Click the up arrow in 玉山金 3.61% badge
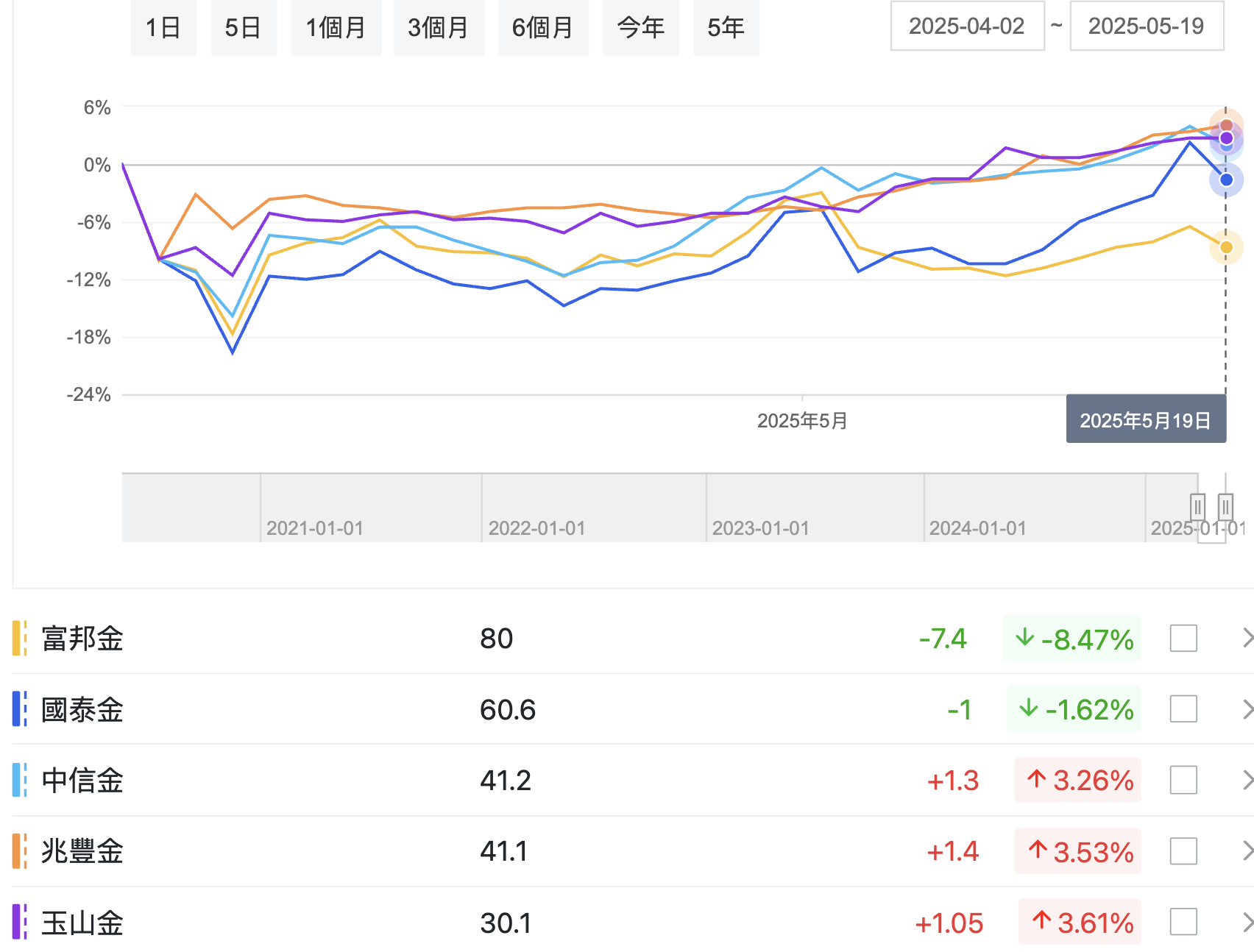 [1041, 920]
